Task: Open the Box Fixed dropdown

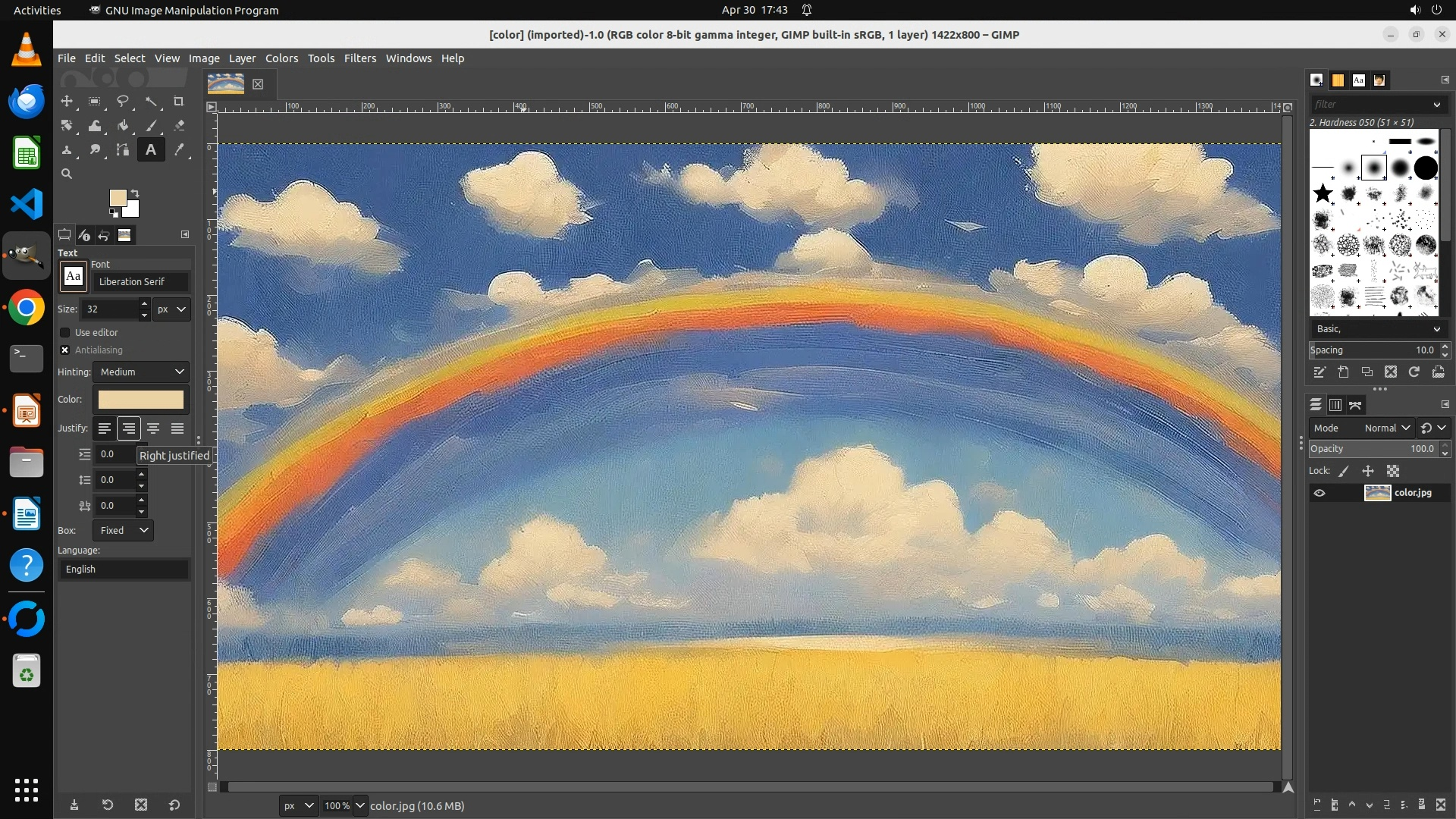Action: [124, 531]
